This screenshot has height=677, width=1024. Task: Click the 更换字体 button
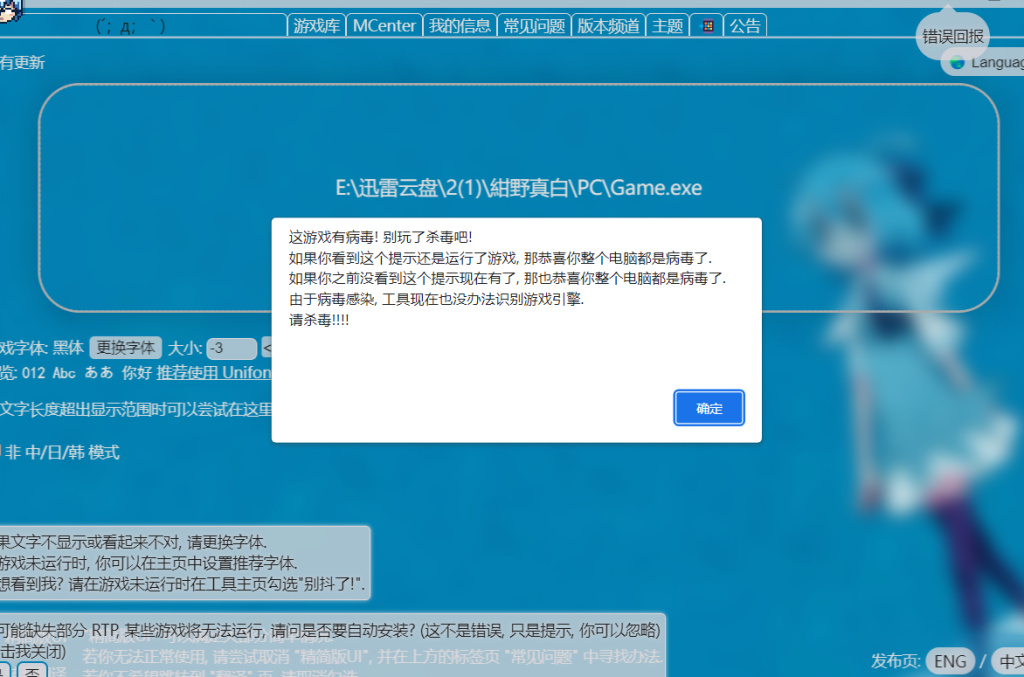125,347
